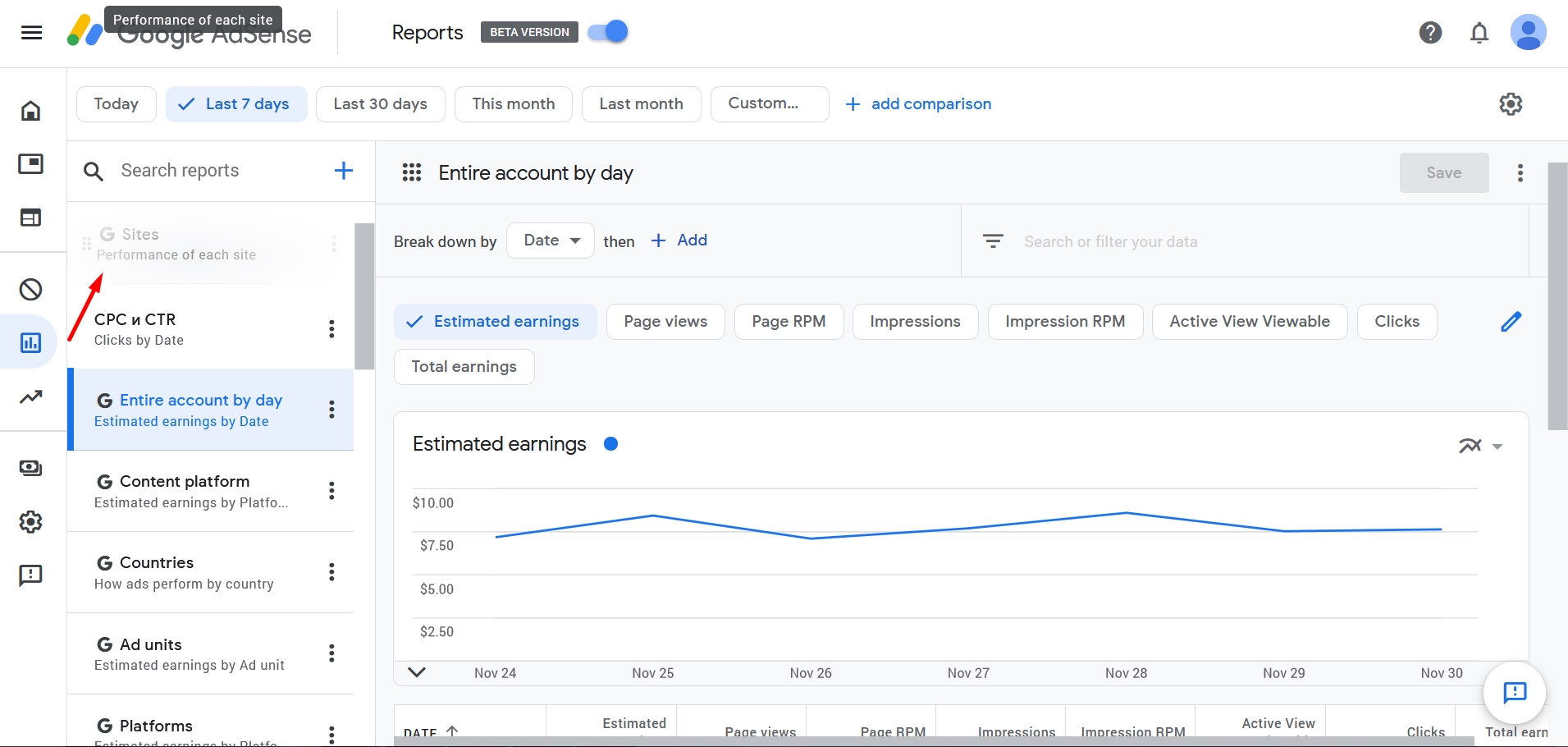Open the Break down by Date dropdown
This screenshot has width=1568, height=747.
click(x=550, y=240)
